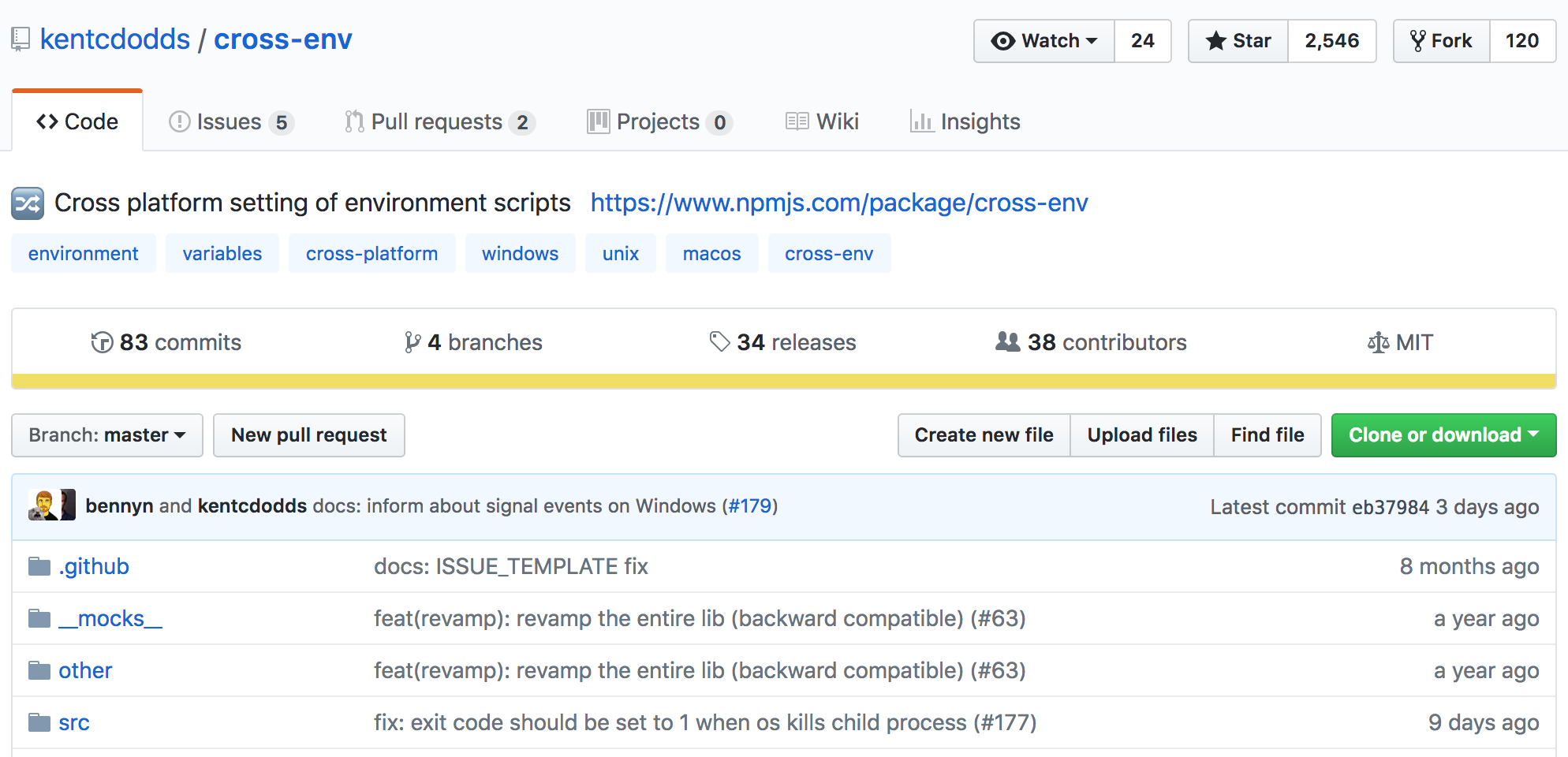Image resolution: width=1568 pixels, height=757 pixels.
Task: View the 24 watchers count
Action: [1143, 41]
